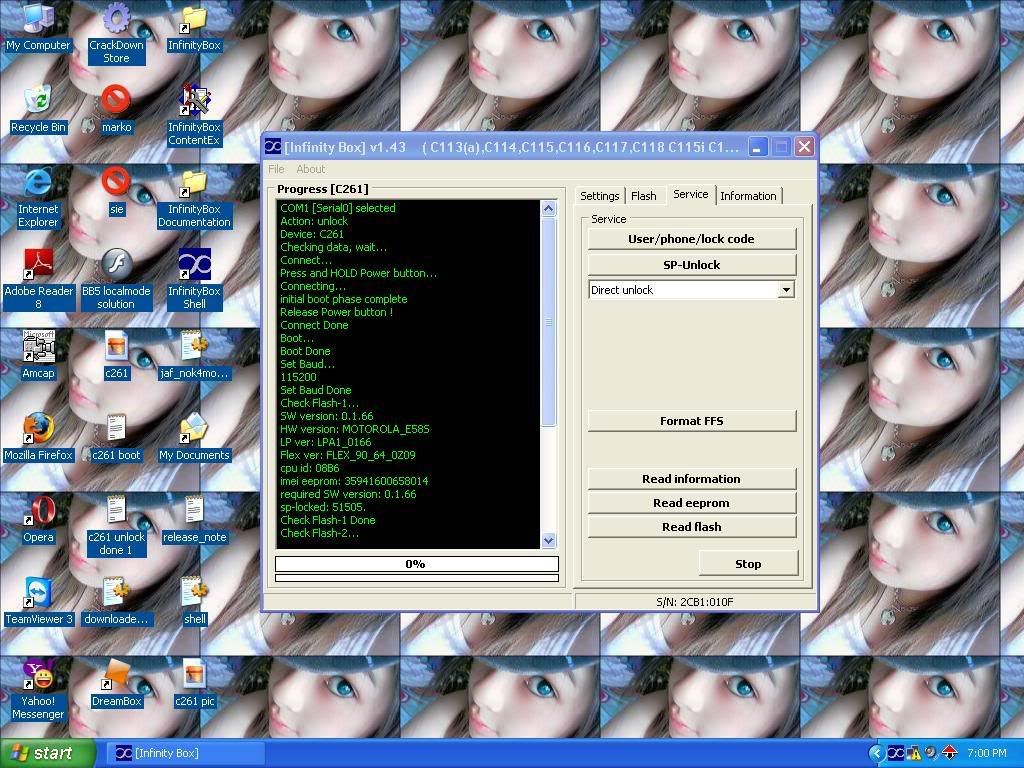Click the 'imei eeprom: 359416000658014' log line
The width and height of the screenshot is (1024, 768).
(x=354, y=481)
